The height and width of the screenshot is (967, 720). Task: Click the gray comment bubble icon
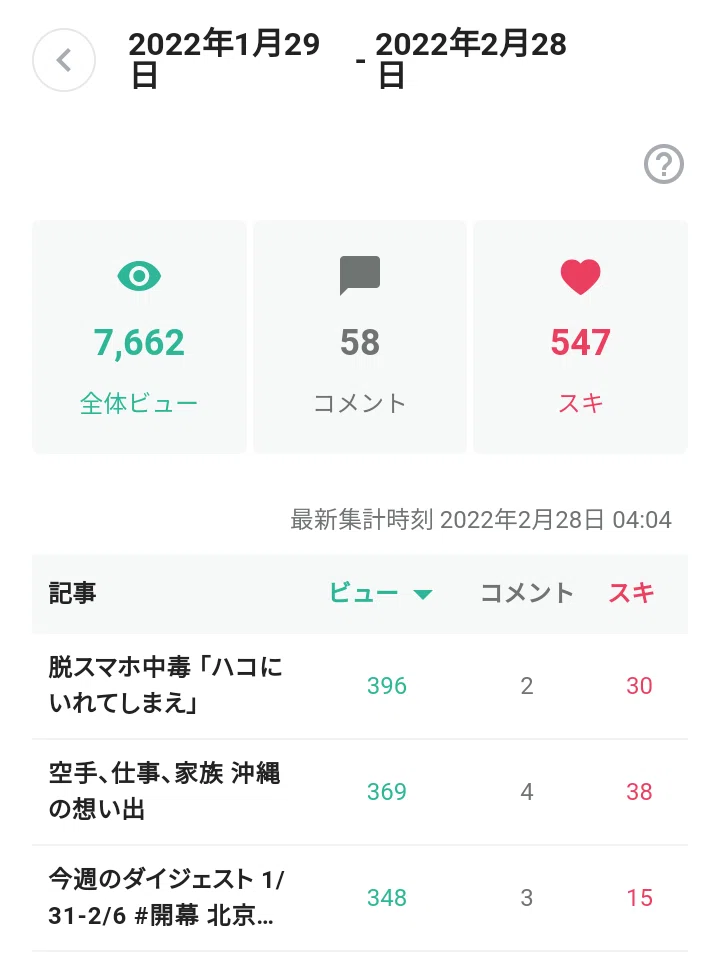360,275
